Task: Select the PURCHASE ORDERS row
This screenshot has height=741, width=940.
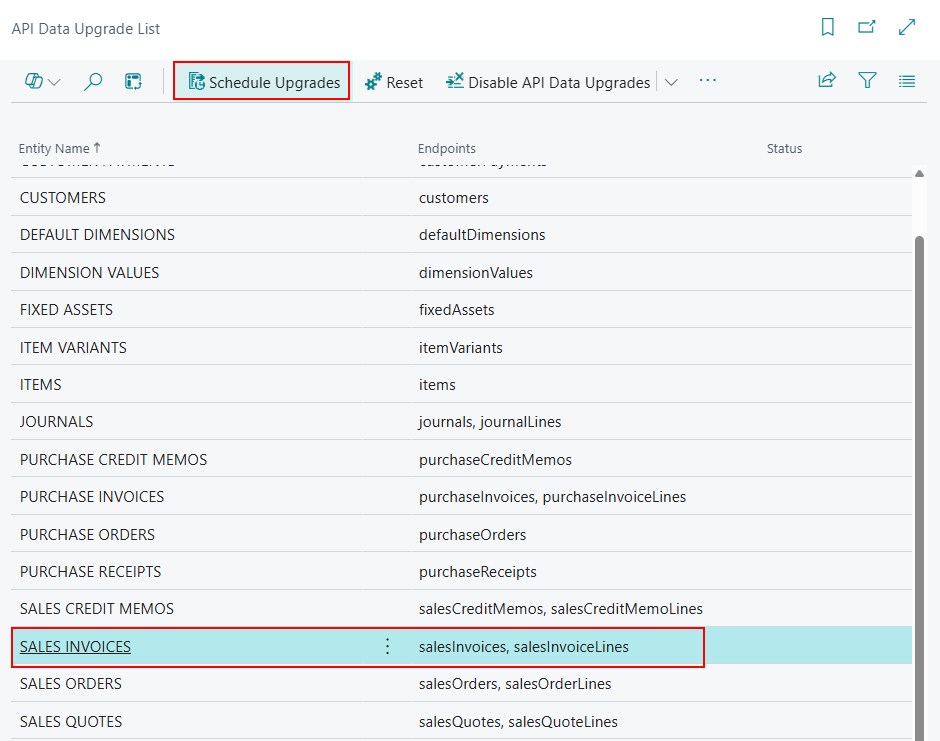Action: [x=461, y=534]
